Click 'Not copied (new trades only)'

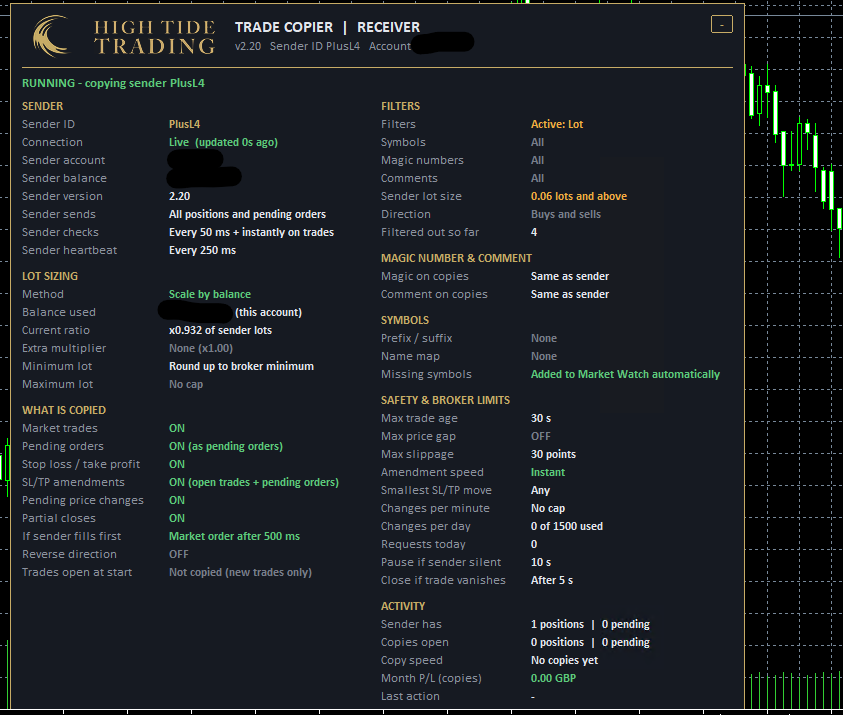[240, 573]
